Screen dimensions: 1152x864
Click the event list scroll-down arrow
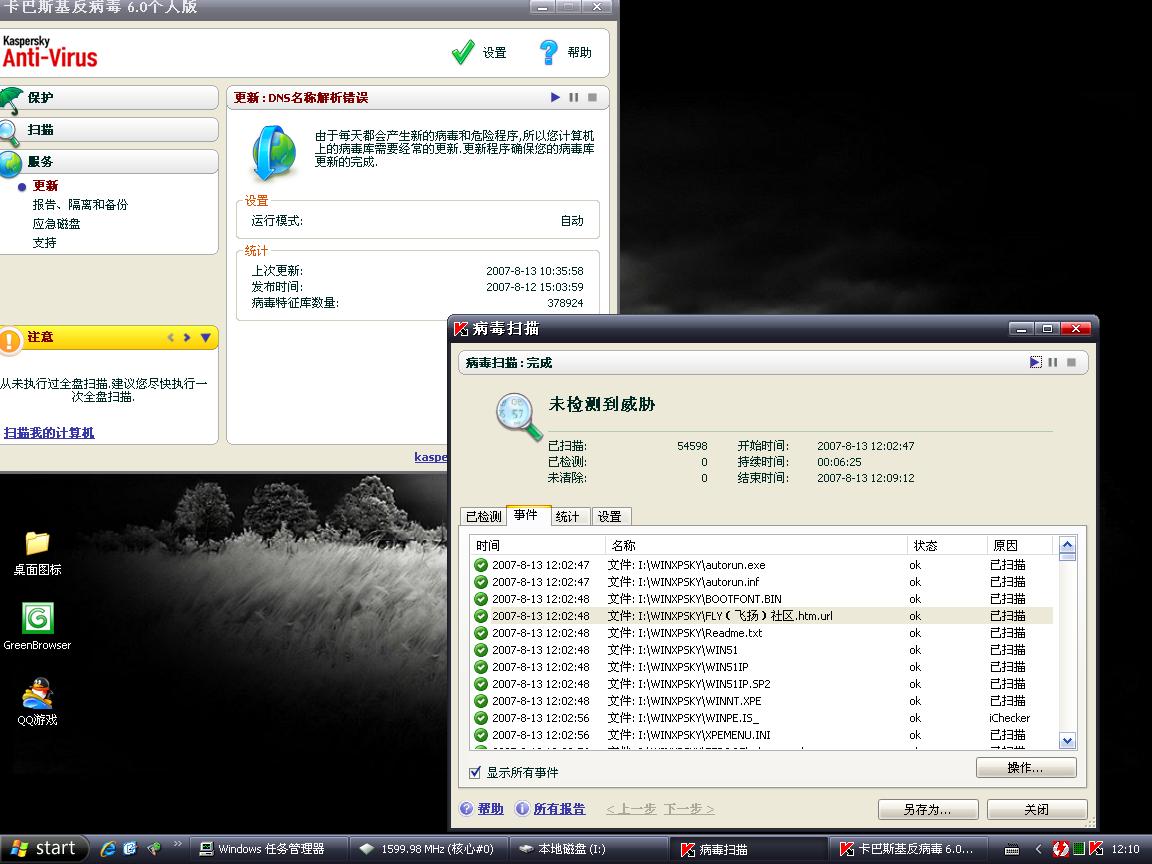pos(1068,741)
